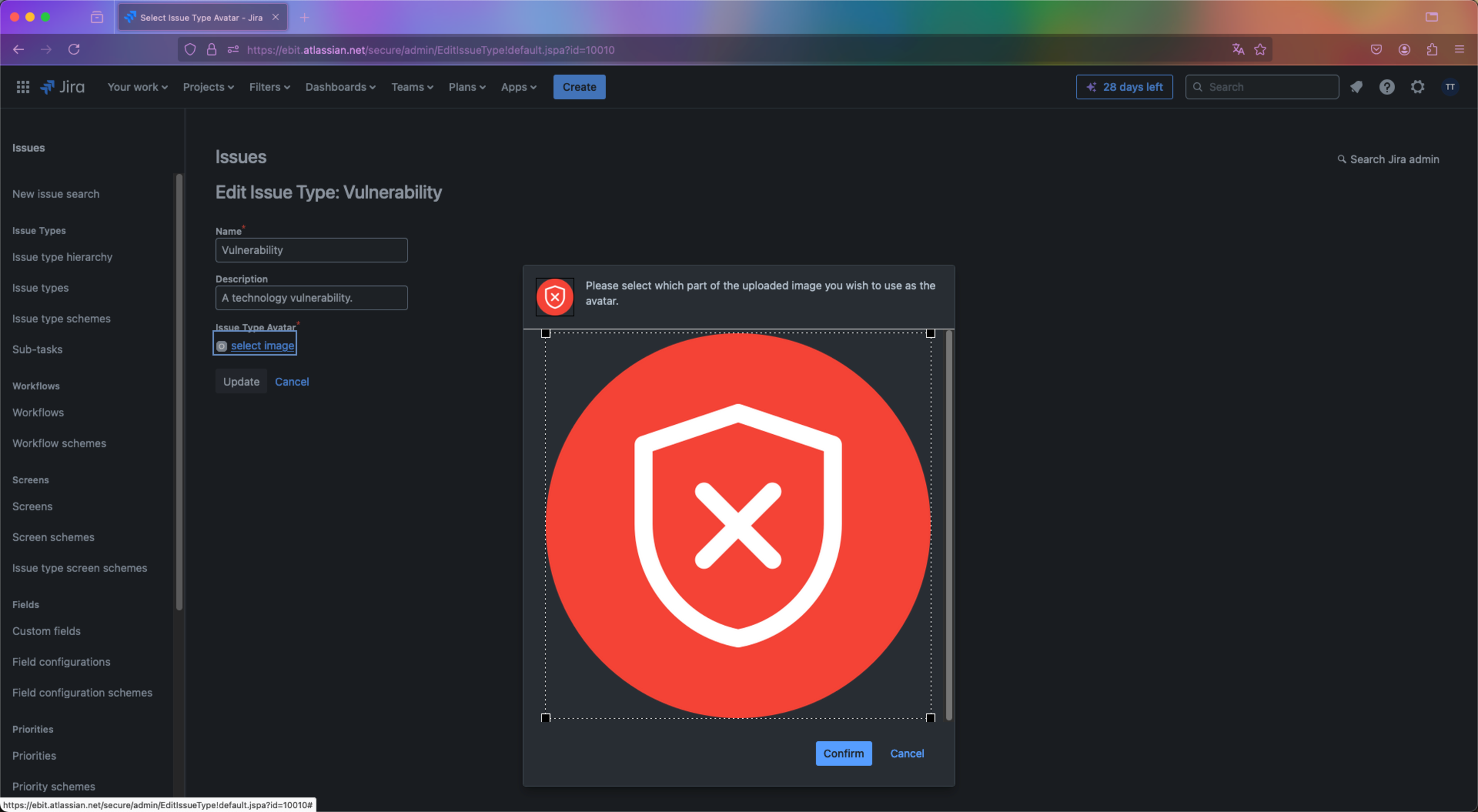This screenshot has width=1478, height=812.
Task: Click the top-left crop handle
Action: click(546, 333)
